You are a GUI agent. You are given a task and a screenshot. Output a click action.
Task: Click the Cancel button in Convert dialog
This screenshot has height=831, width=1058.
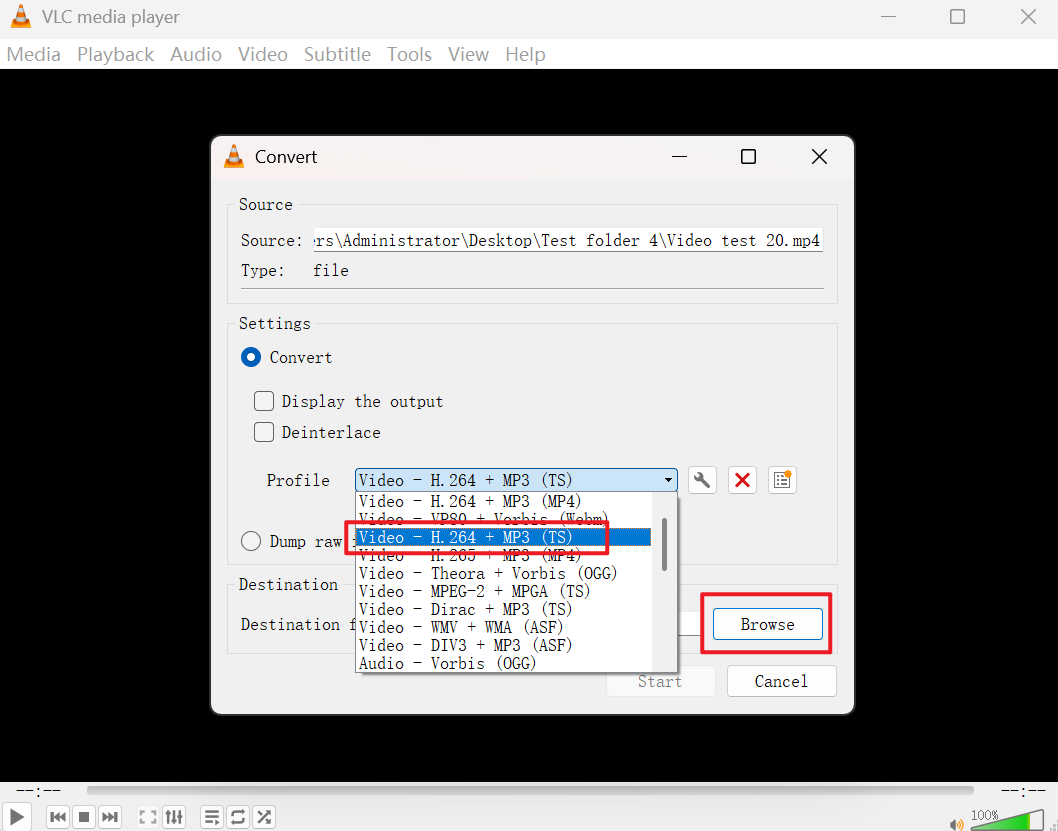781,681
